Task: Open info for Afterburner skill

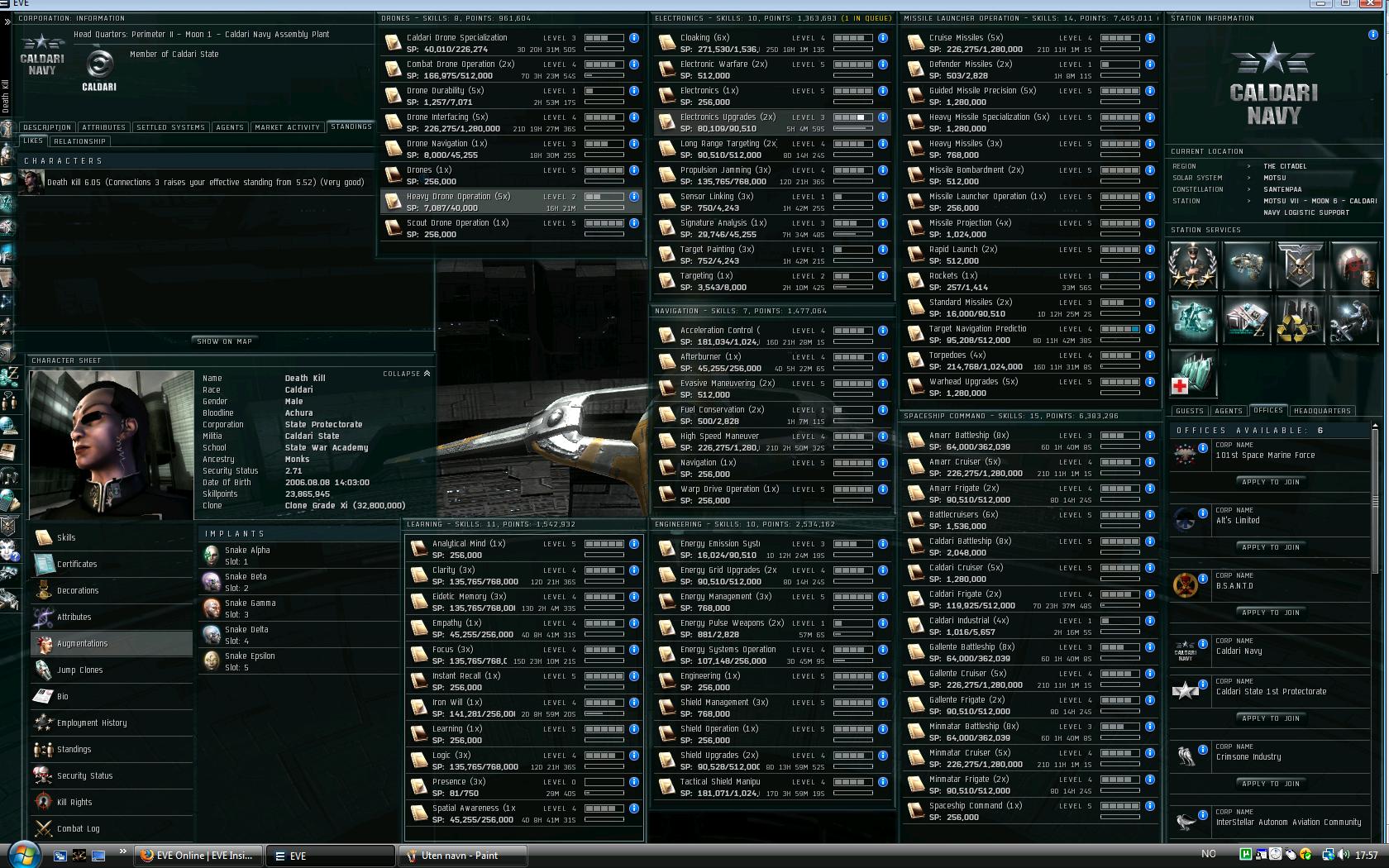Action: [x=883, y=357]
